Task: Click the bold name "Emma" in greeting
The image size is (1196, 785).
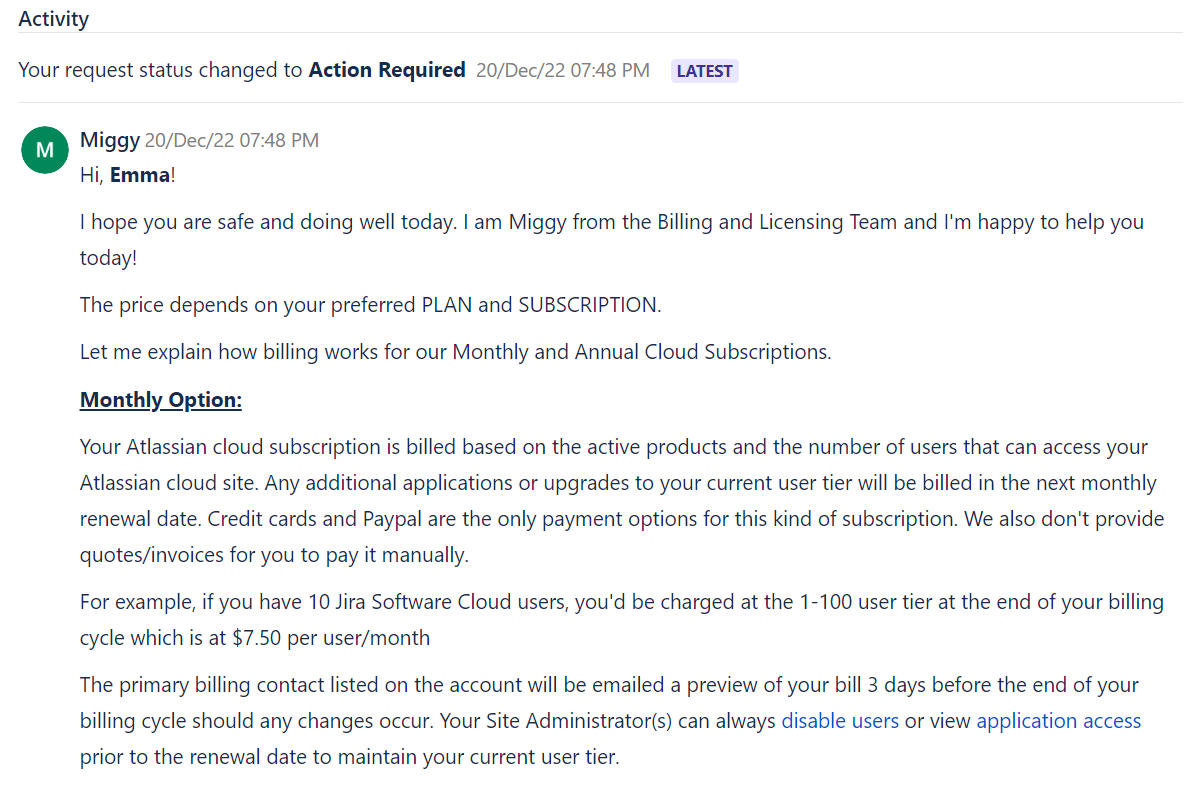Action: (x=140, y=175)
